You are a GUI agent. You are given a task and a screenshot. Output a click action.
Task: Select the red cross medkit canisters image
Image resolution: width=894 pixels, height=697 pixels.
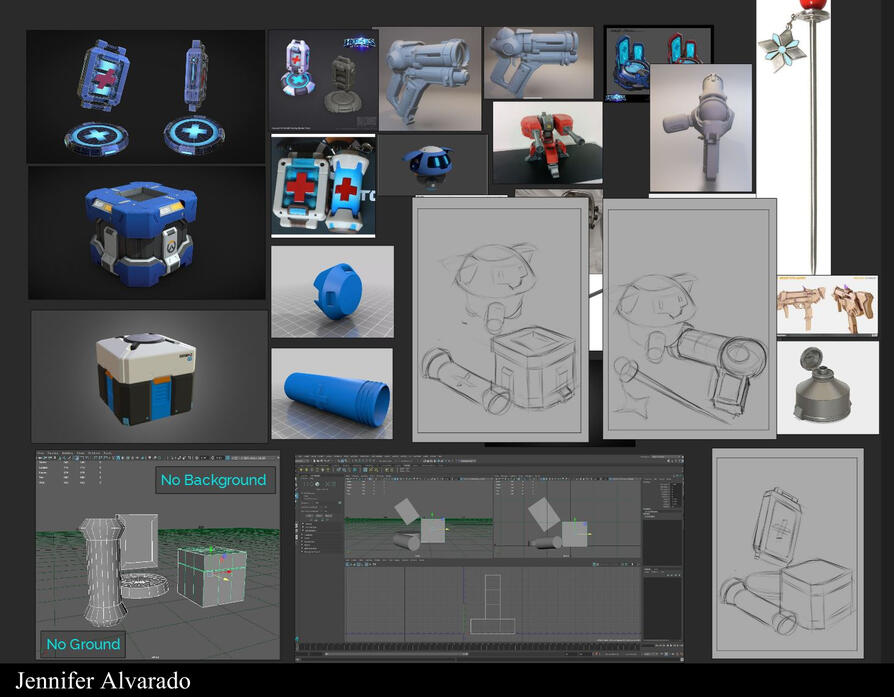click(x=323, y=187)
